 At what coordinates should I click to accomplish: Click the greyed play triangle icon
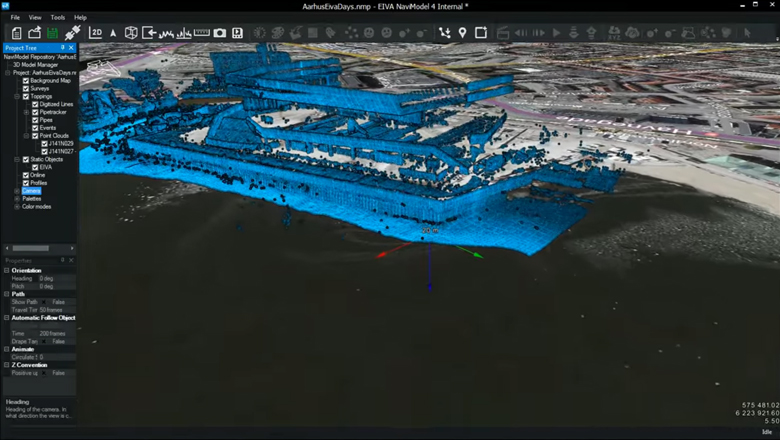[557, 33]
